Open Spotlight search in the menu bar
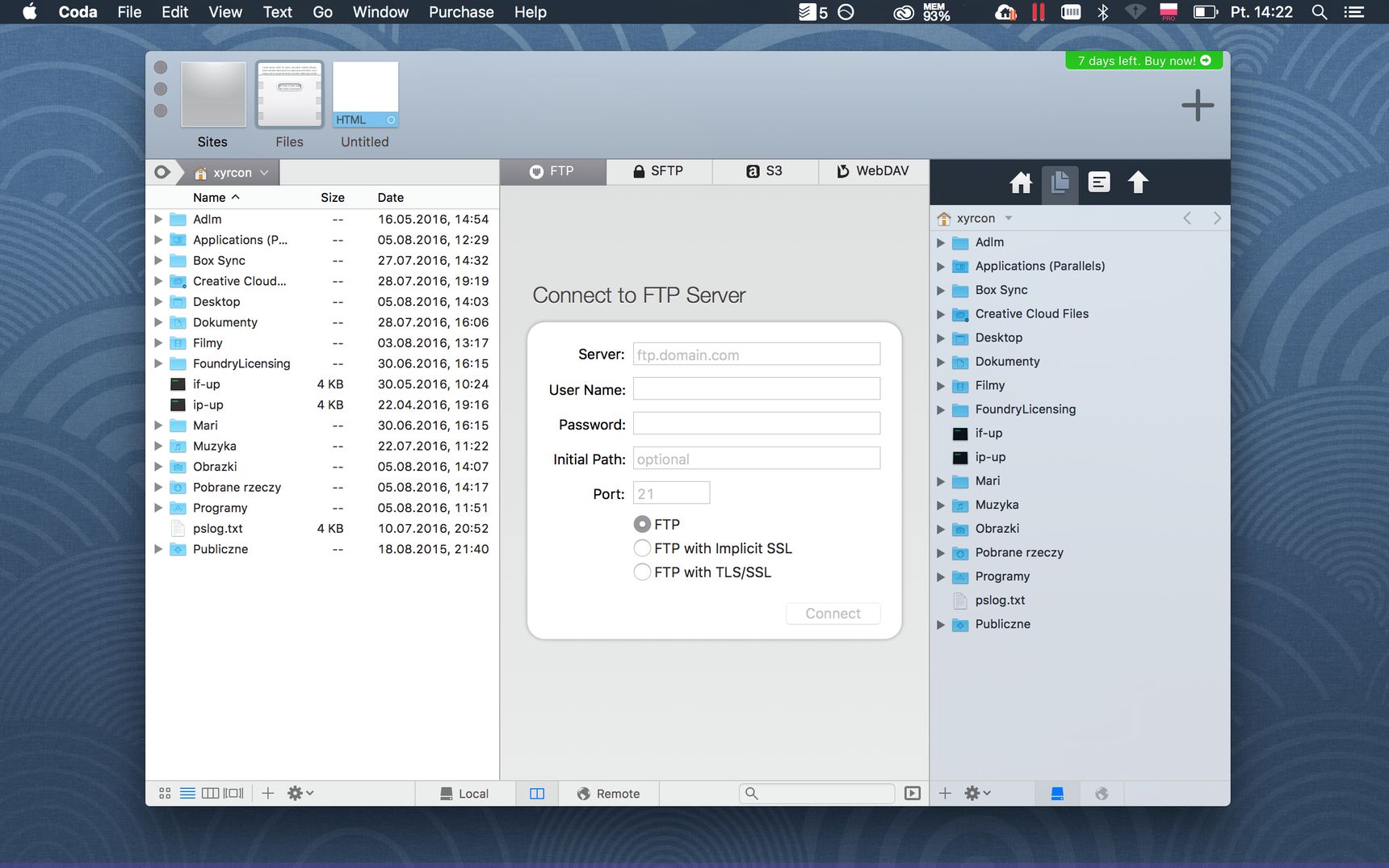 1319,12
